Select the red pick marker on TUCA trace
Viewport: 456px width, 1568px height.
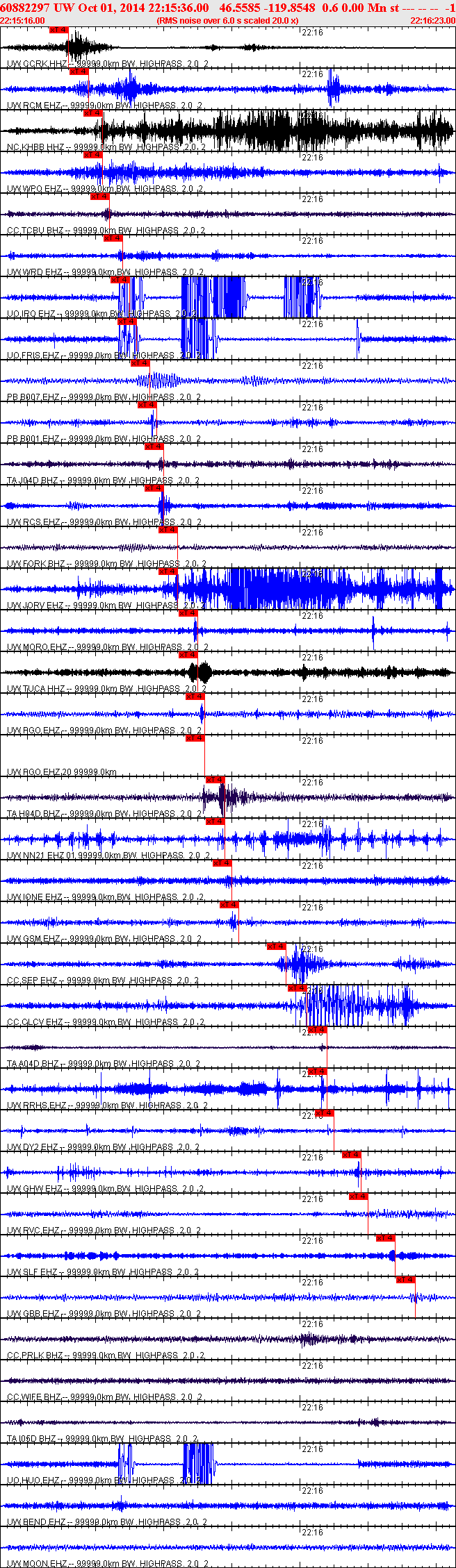point(188,655)
